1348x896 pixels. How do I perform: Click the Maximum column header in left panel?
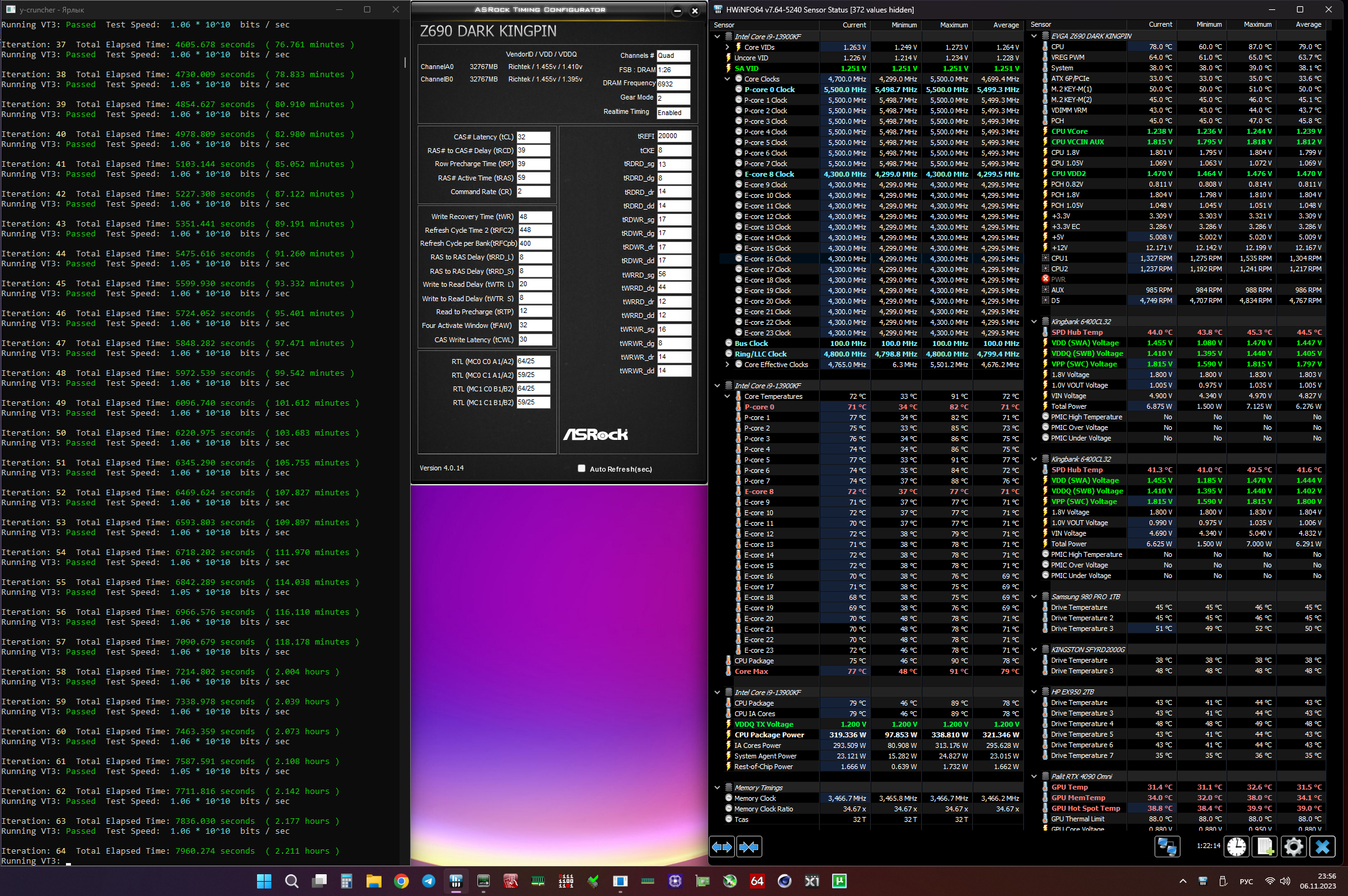tap(953, 25)
